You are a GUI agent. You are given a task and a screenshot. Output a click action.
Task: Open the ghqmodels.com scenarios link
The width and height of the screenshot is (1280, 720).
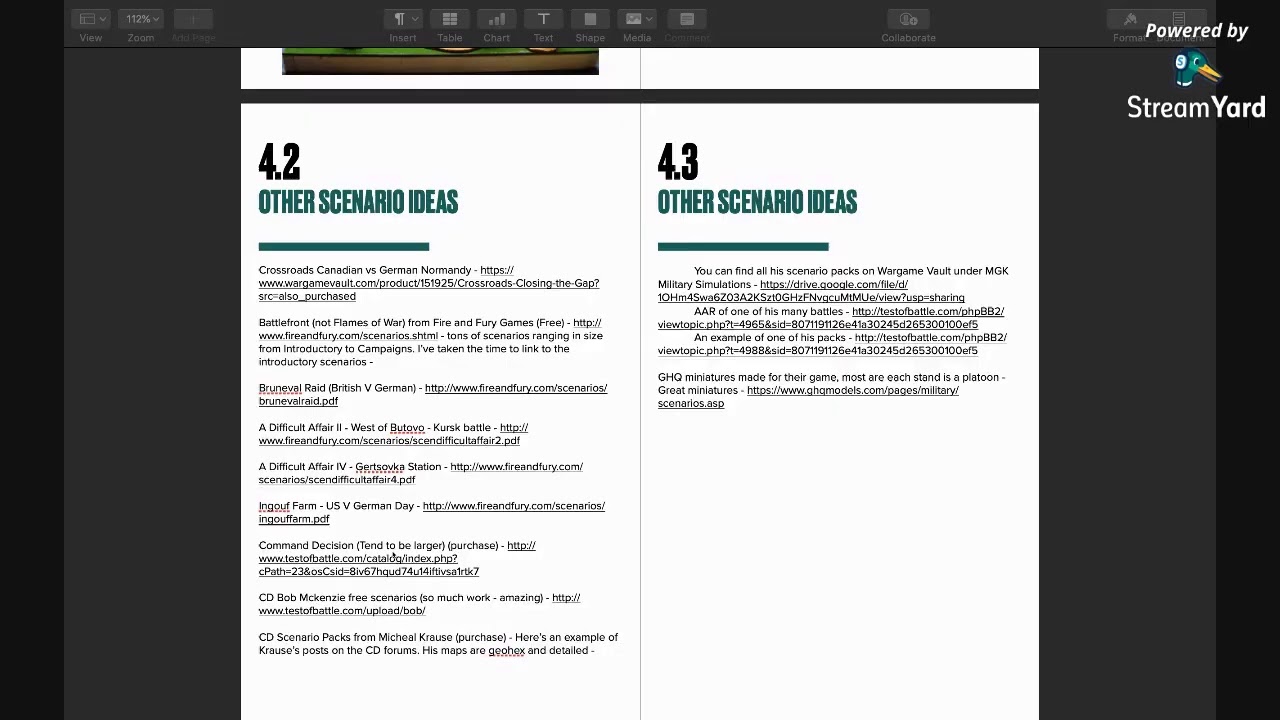852,390
